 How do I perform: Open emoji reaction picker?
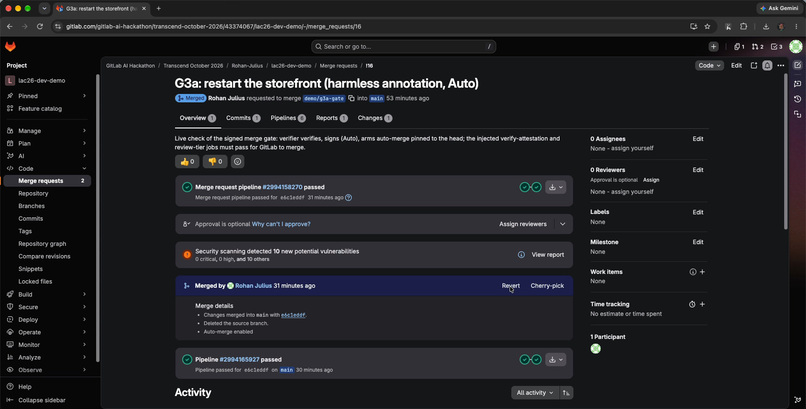click(237, 161)
